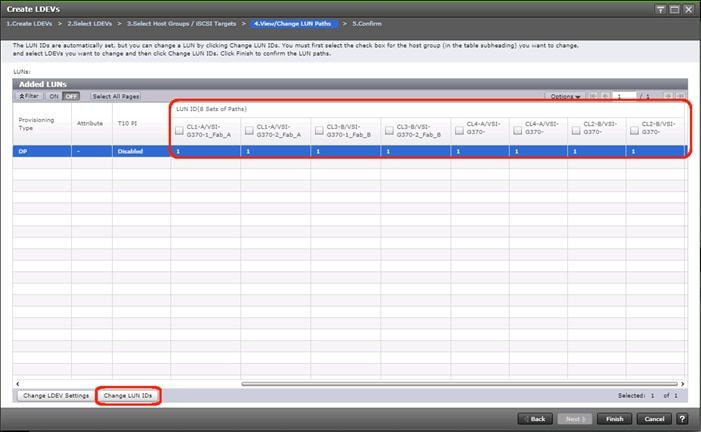Click the Cancel button
This screenshot has width=701, height=432.
[654, 419]
